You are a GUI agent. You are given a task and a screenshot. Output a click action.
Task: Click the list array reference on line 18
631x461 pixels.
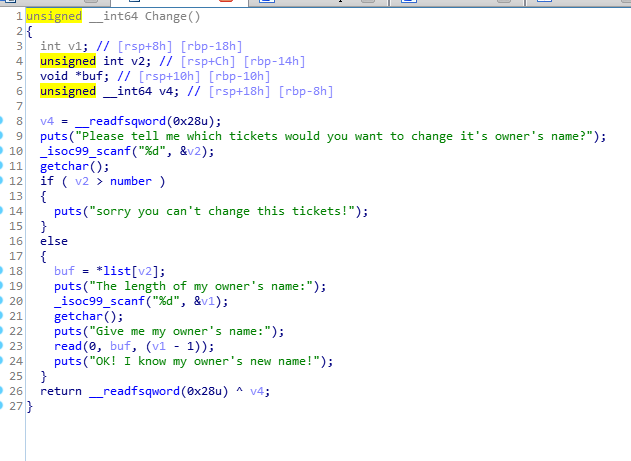pyautogui.click(x=117, y=271)
